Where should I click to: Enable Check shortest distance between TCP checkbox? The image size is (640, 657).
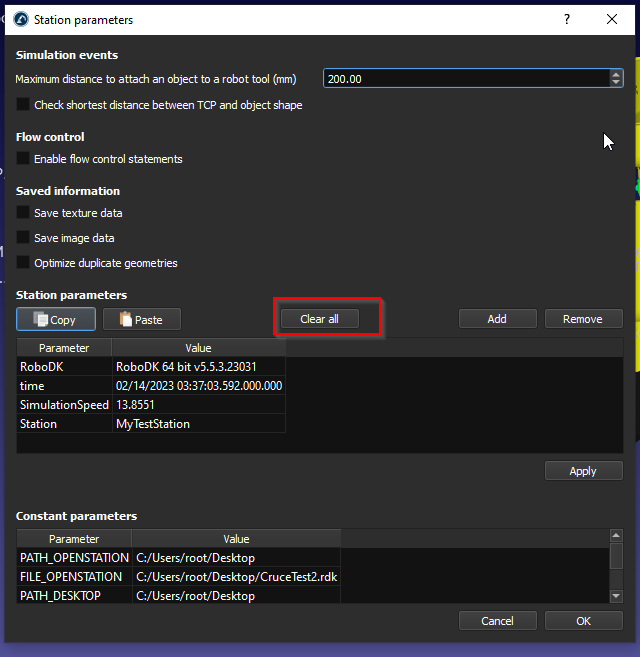point(23,105)
